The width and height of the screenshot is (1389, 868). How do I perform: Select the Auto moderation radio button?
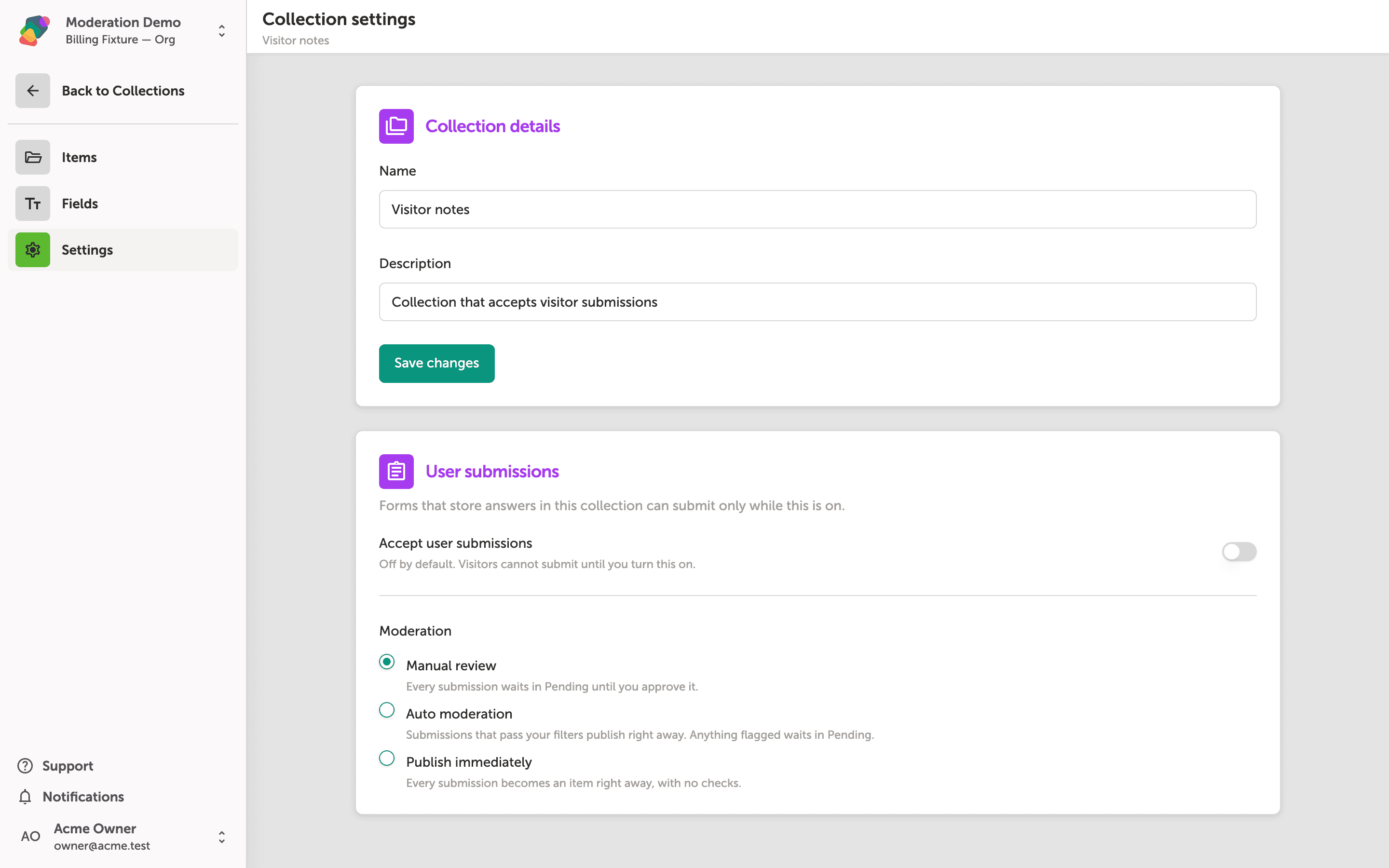coord(387,710)
